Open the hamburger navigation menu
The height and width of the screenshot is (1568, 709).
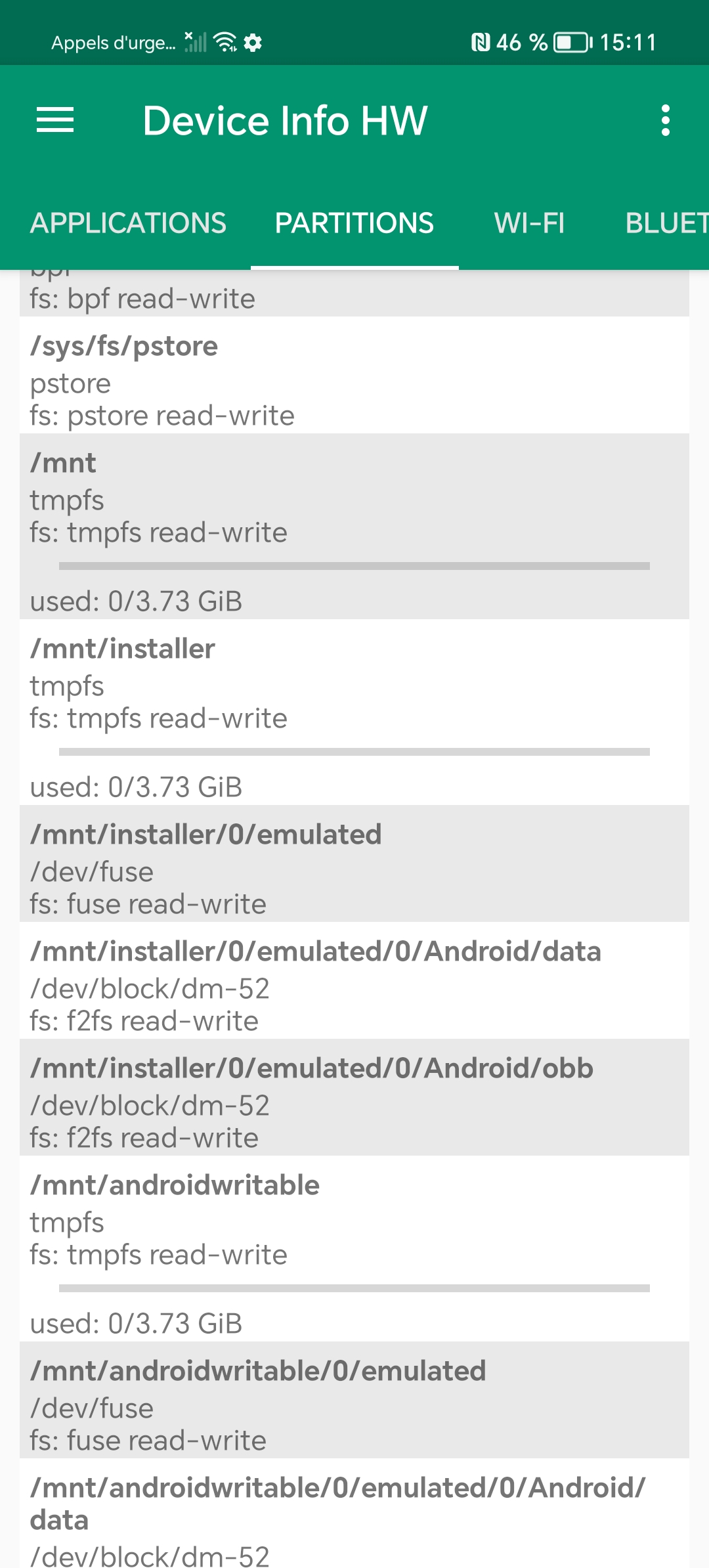click(55, 120)
